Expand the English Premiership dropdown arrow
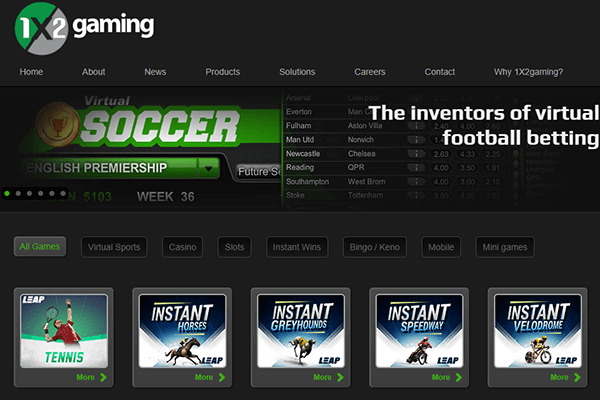600x400 pixels. pyautogui.click(x=209, y=168)
